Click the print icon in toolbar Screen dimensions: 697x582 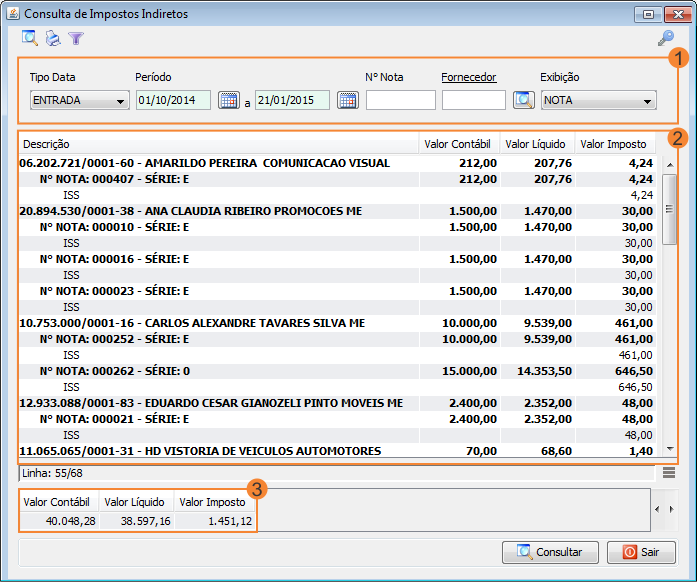pyautogui.click(x=53, y=38)
